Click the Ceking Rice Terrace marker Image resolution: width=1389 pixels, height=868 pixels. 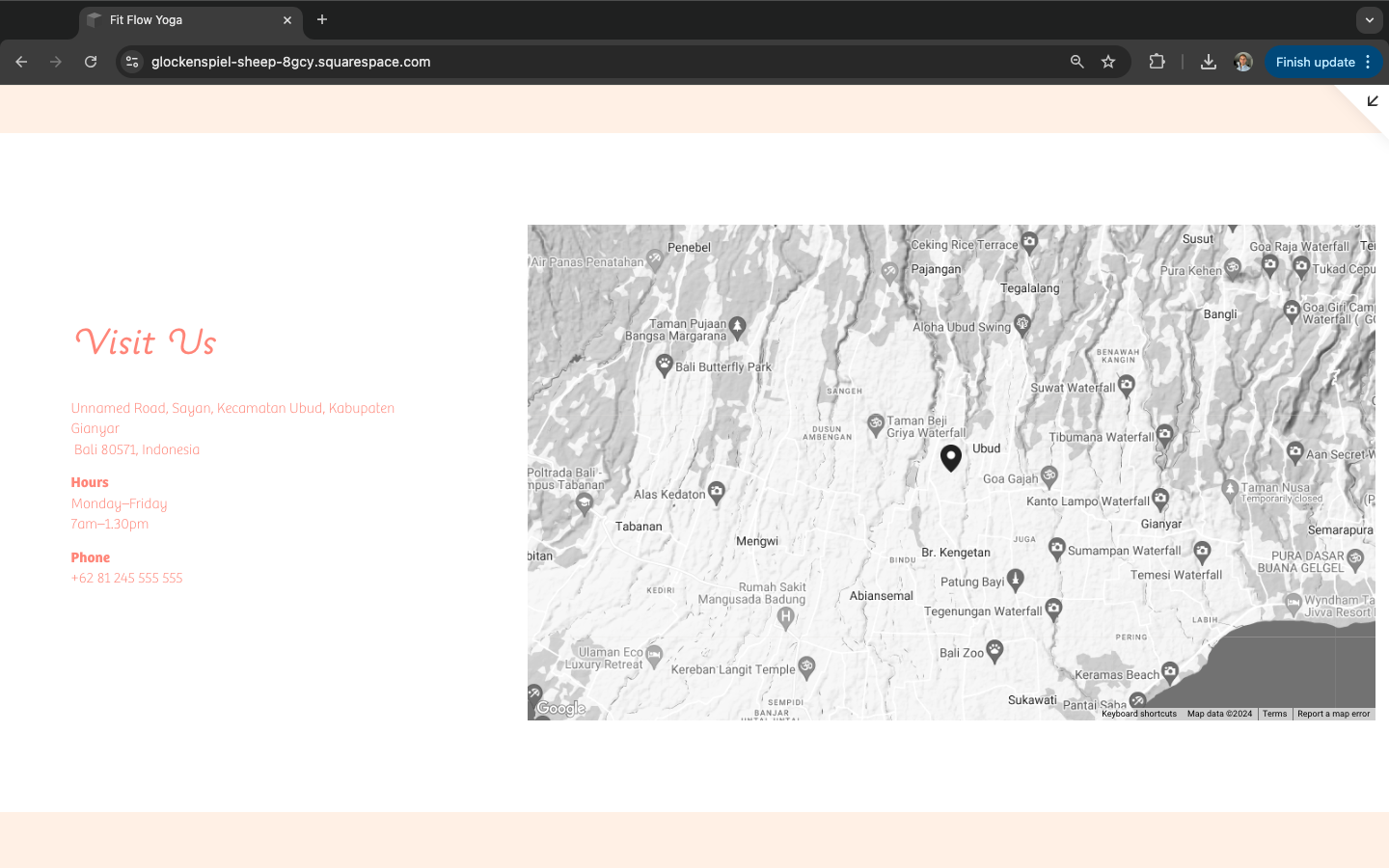point(1029,242)
